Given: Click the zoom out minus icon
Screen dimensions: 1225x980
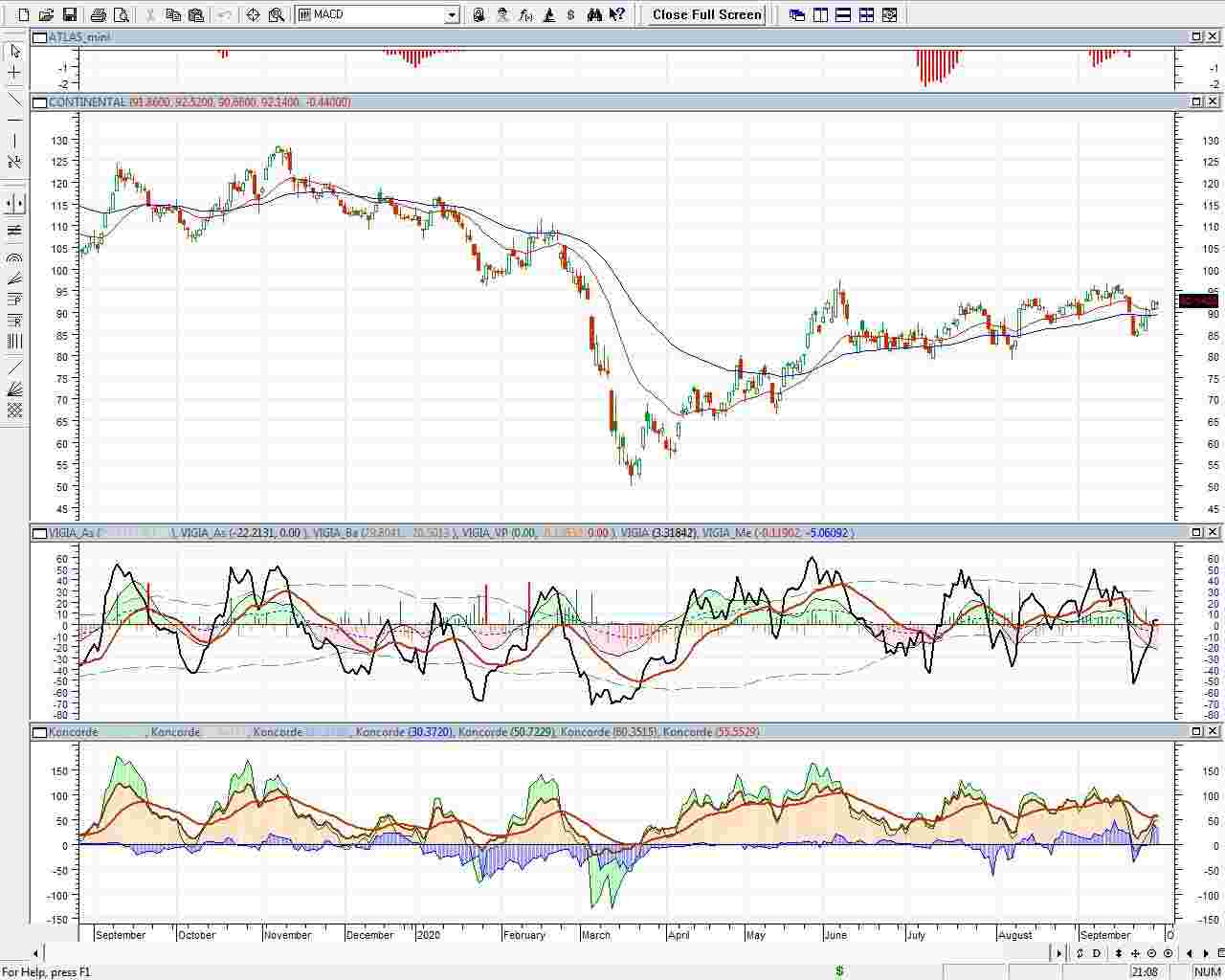Looking at the screenshot, I should (1152, 953).
